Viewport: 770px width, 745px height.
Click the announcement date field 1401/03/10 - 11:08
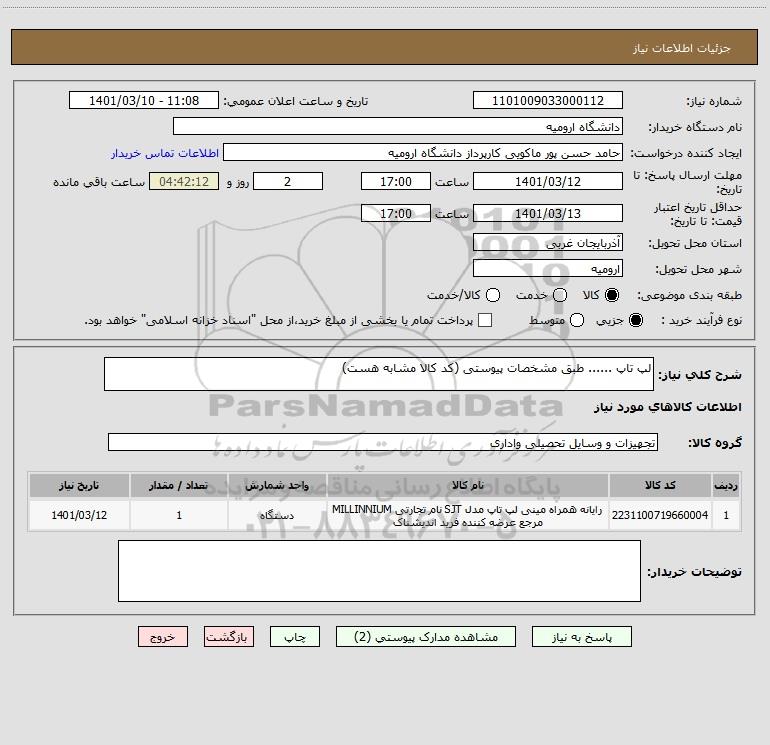(144, 100)
